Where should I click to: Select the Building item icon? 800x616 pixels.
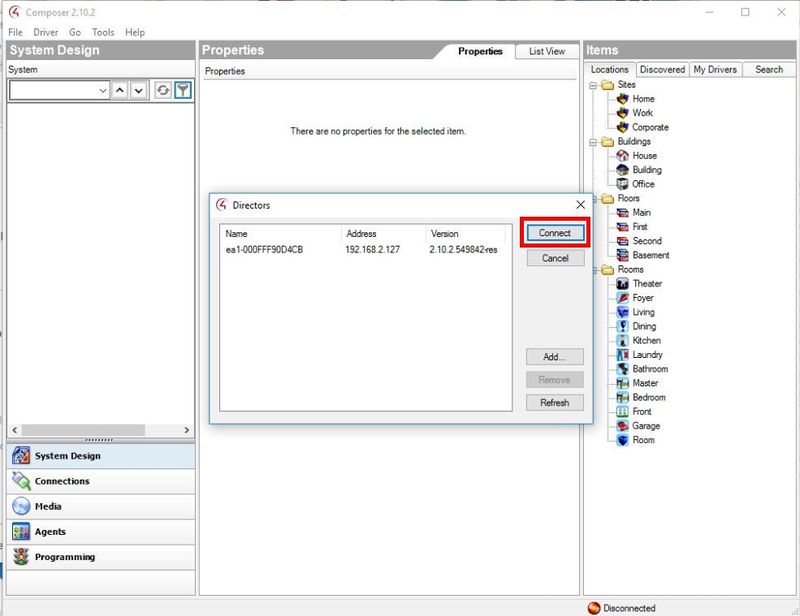622,169
